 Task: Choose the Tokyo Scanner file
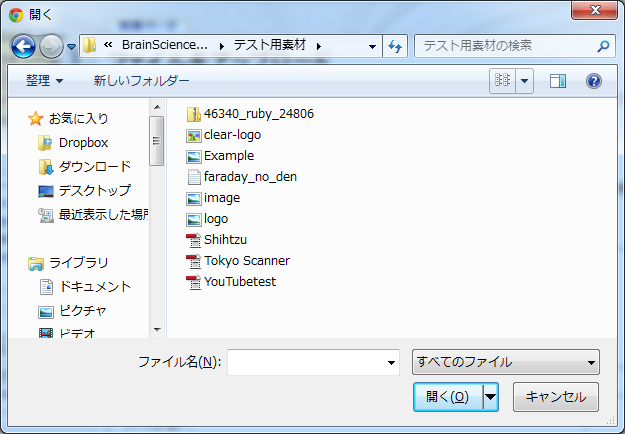(246, 261)
